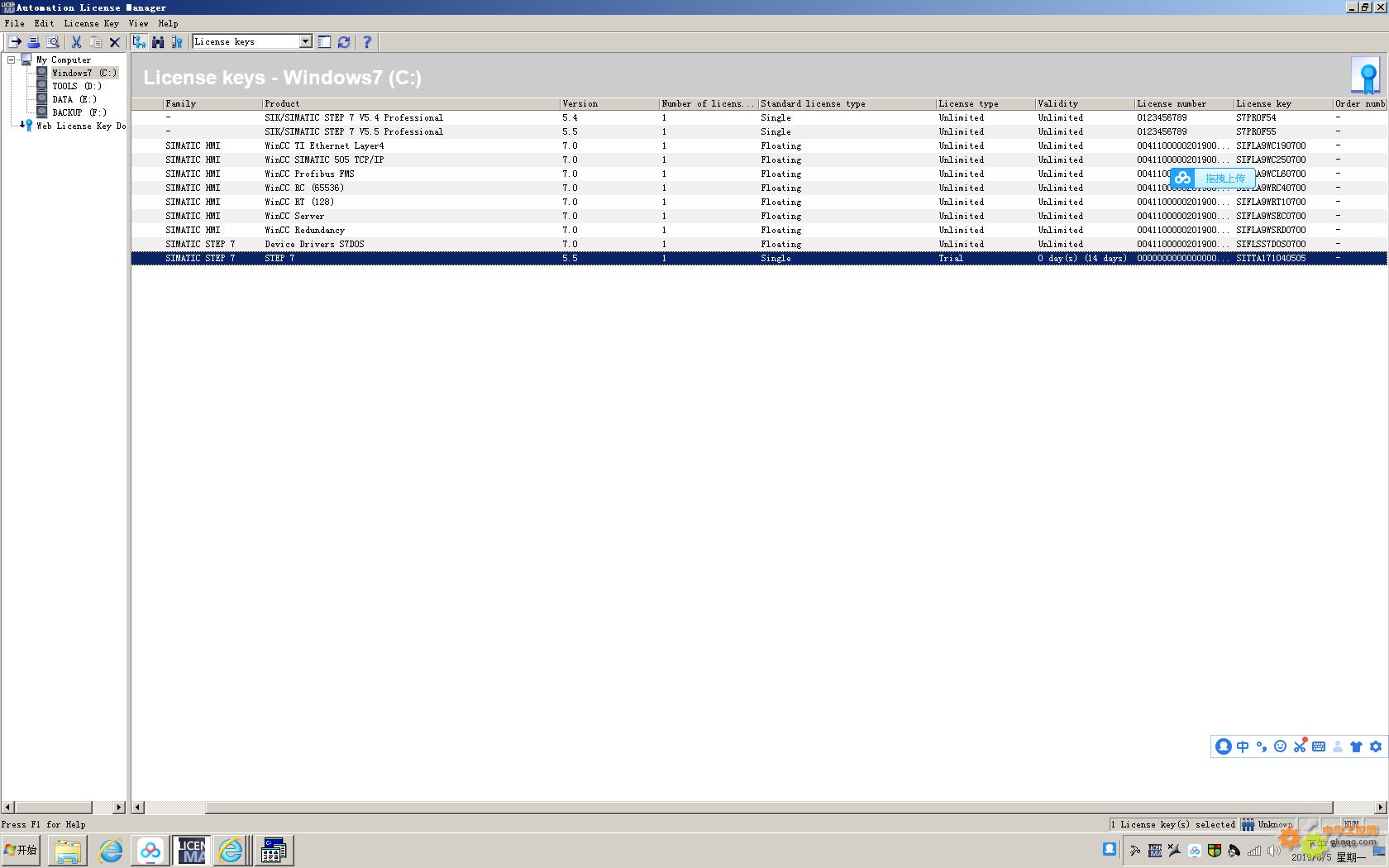1389x868 pixels.
Task: Open IME settings gear icon
Action: (x=1376, y=746)
